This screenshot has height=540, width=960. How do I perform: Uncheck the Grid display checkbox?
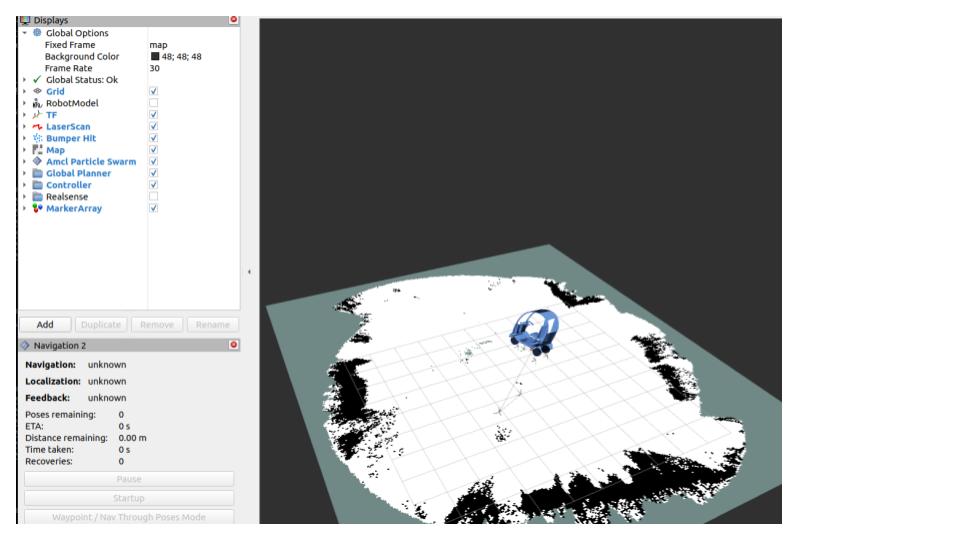(x=154, y=91)
